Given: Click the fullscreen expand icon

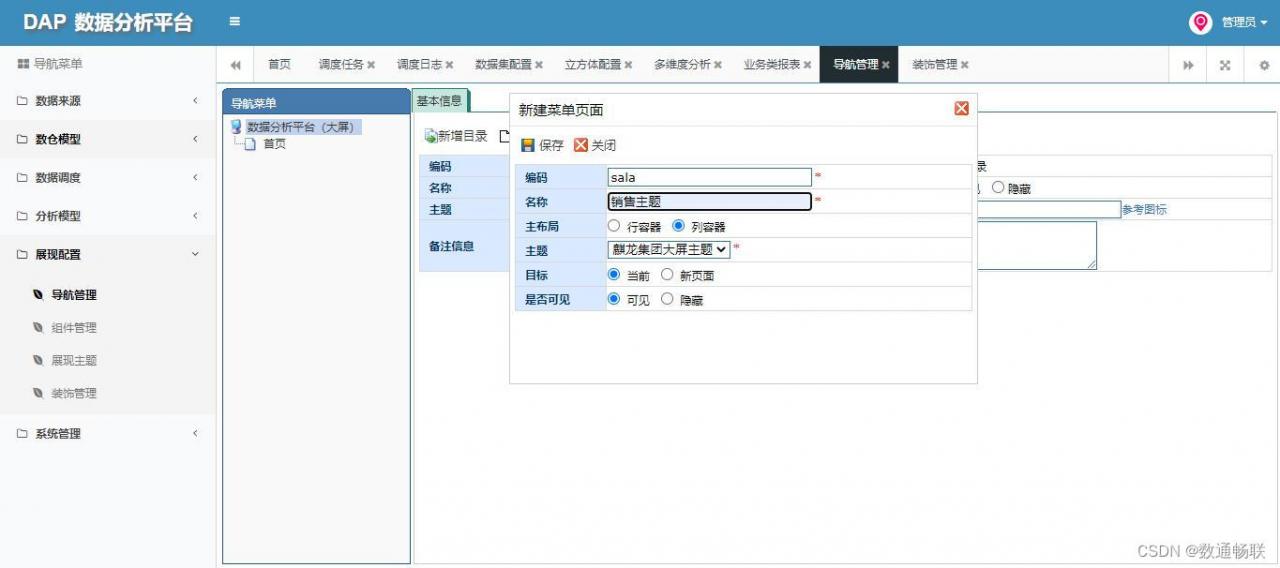Looking at the screenshot, I should 1225,65.
